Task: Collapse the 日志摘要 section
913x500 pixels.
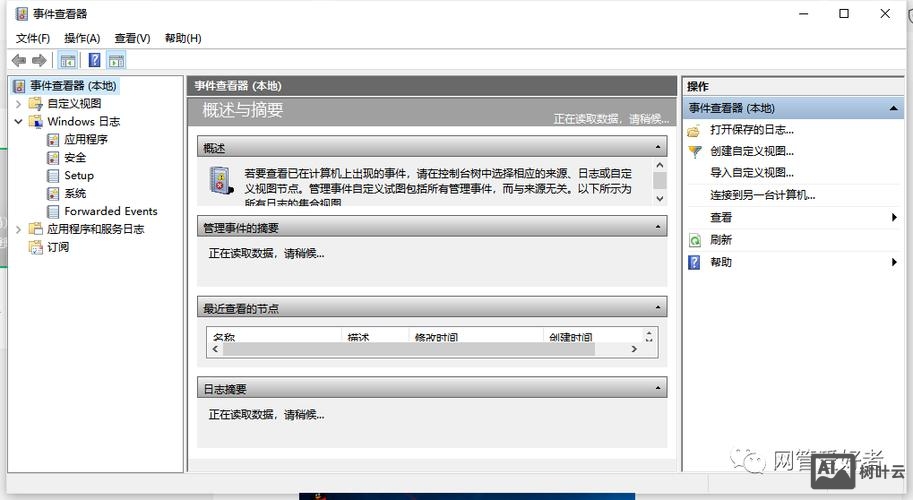Action: [658, 388]
